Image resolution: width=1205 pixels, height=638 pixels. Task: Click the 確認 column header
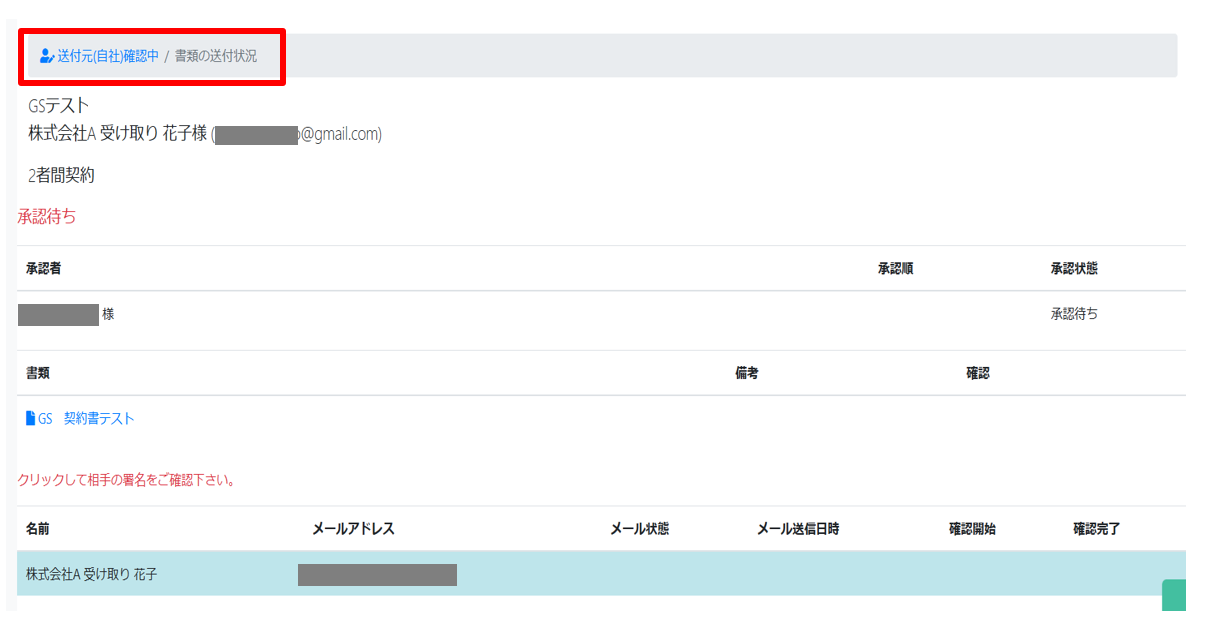(977, 373)
